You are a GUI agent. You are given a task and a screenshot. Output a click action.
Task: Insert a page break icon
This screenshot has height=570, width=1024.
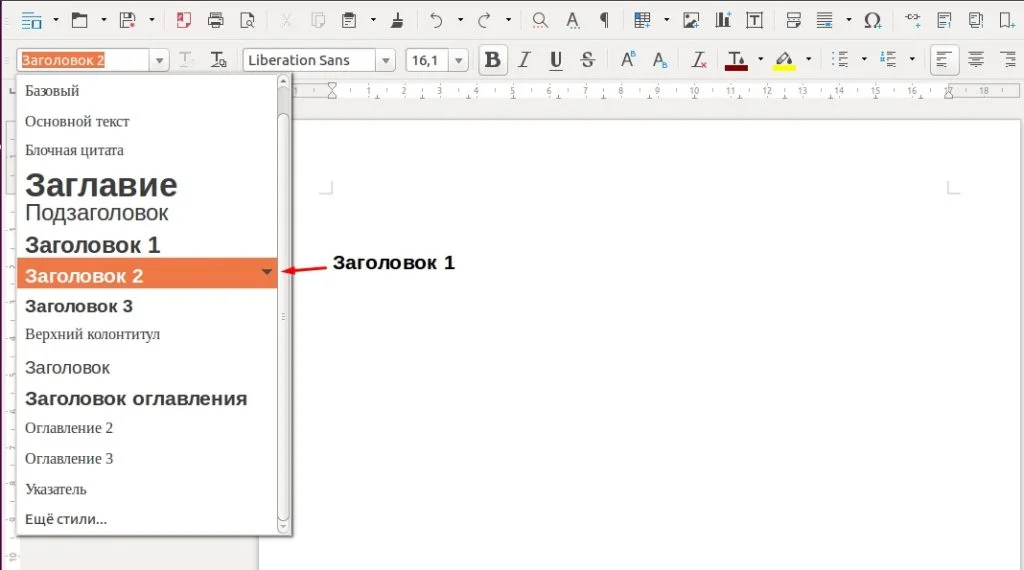pos(793,20)
